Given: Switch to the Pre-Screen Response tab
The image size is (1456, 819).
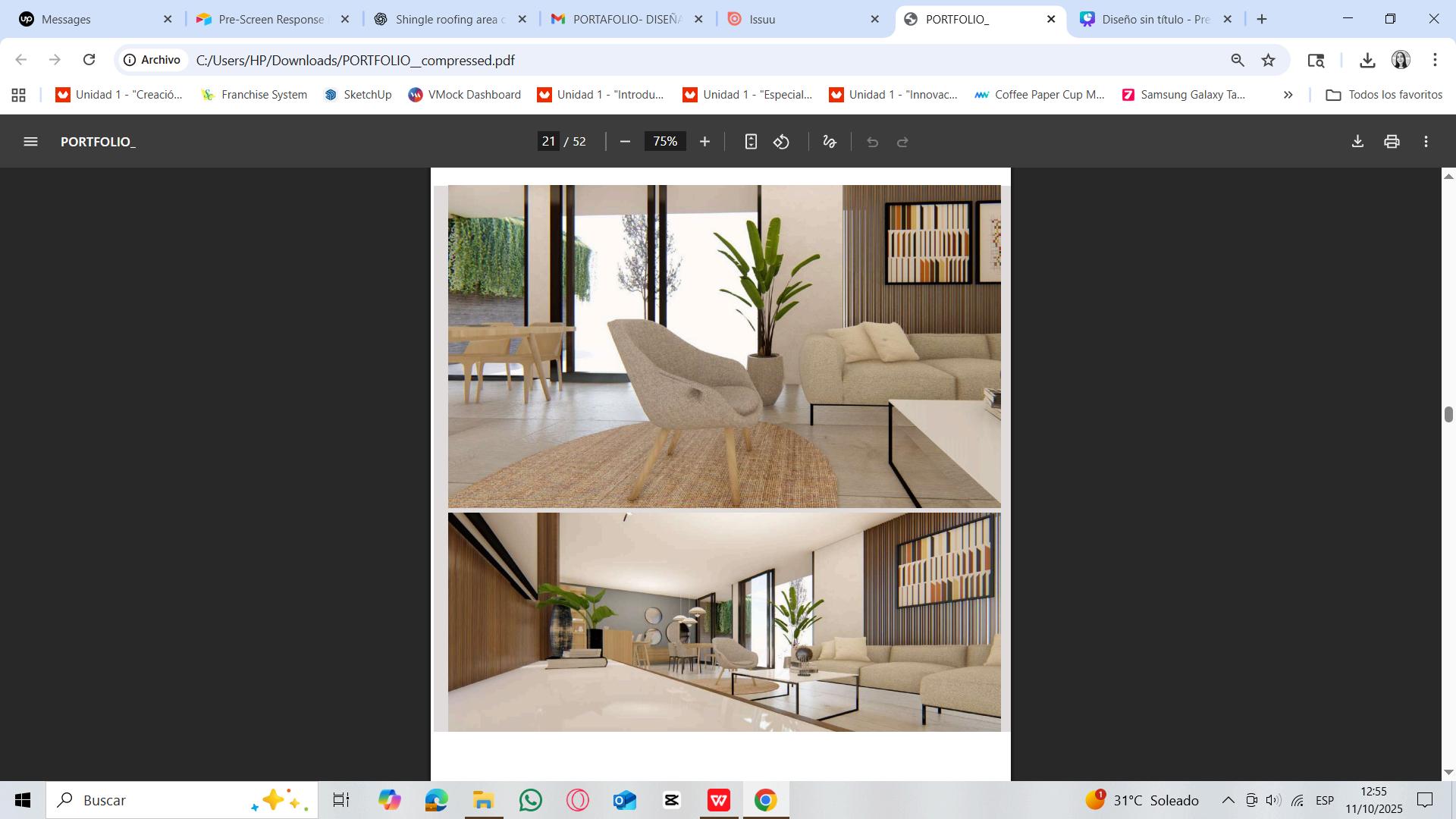Looking at the screenshot, I should pos(271,20).
